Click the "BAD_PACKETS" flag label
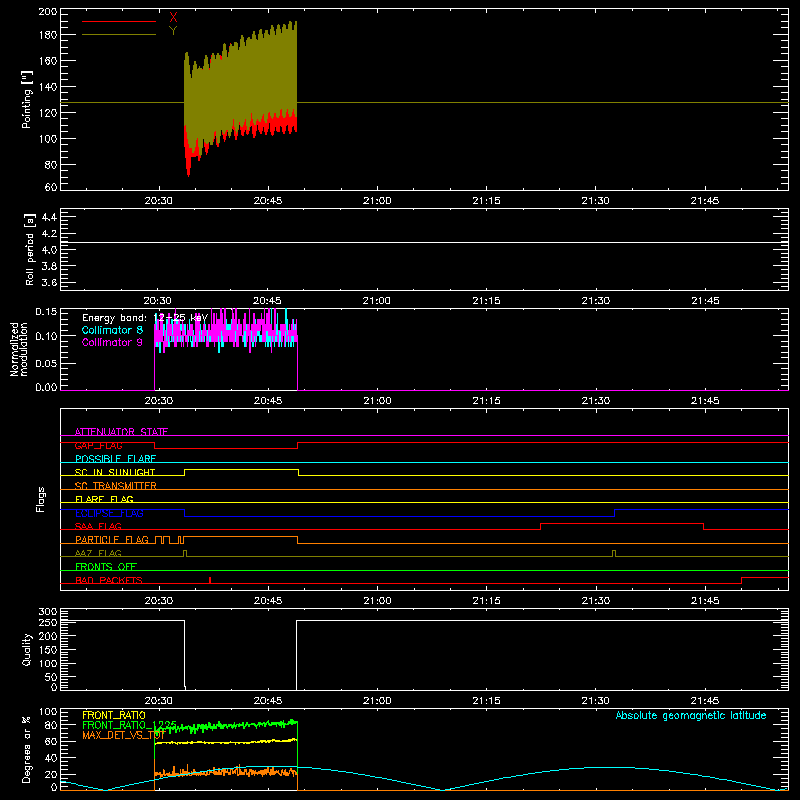The height and width of the screenshot is (800, 800). [109, 580]
